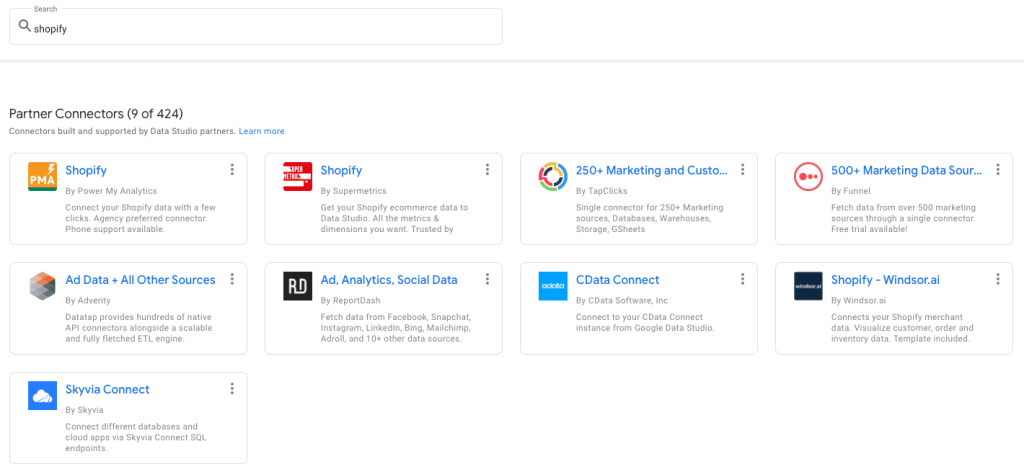Click the Supermetrics Shopify connector logo
1024x472 pixels.
coord(298,177)
